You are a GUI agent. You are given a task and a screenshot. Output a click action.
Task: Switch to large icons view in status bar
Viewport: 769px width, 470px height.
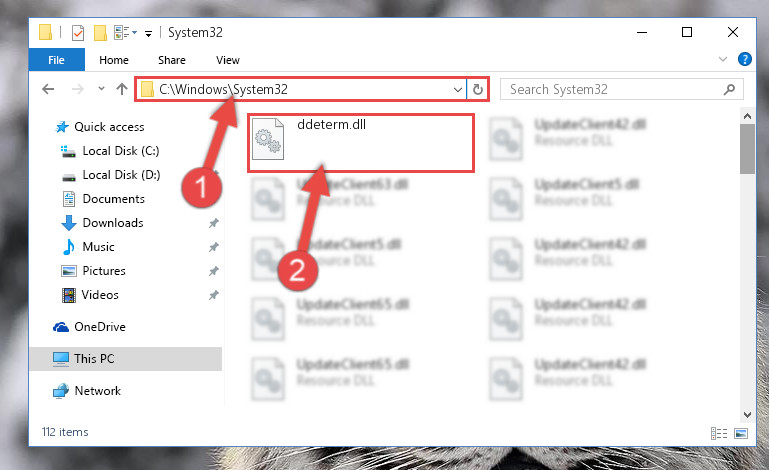point(741,433)
